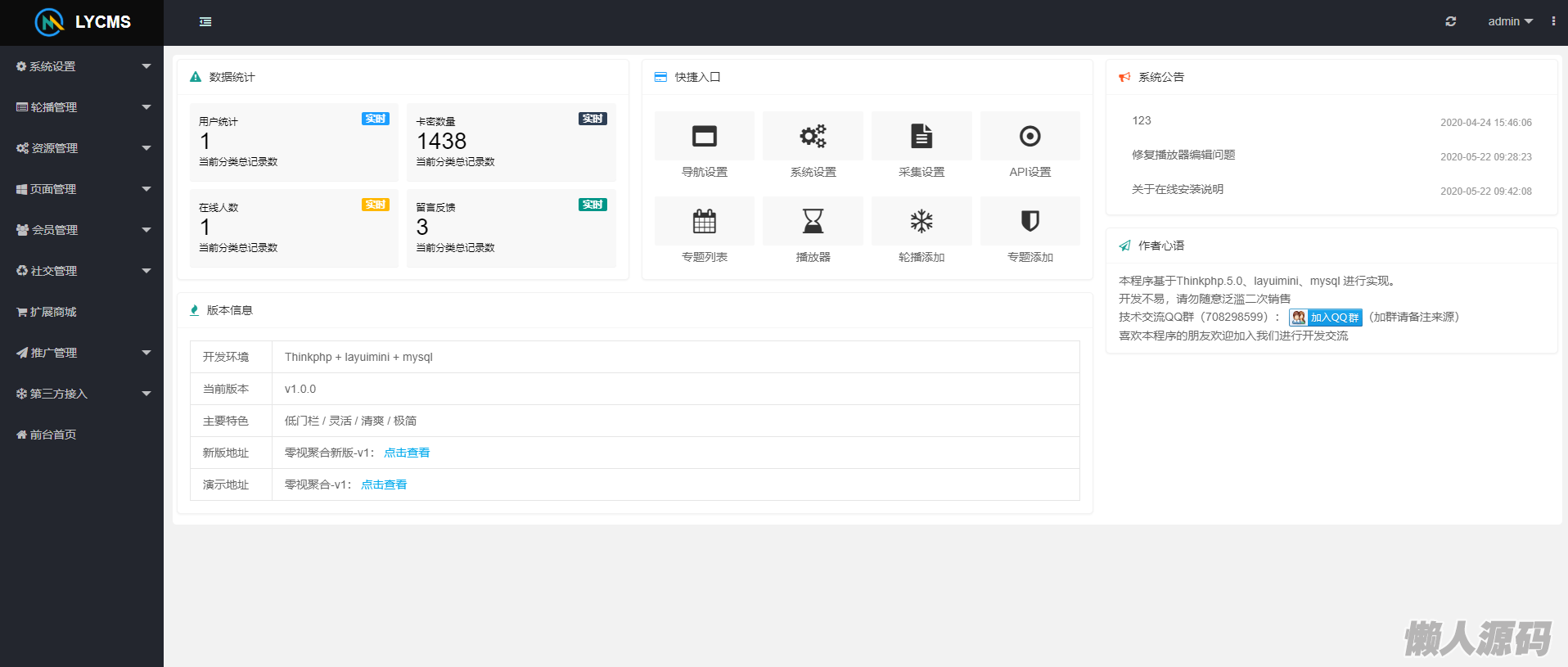Click the card icon by 快捷入口
1568x667 pixels.
point(660,77)
